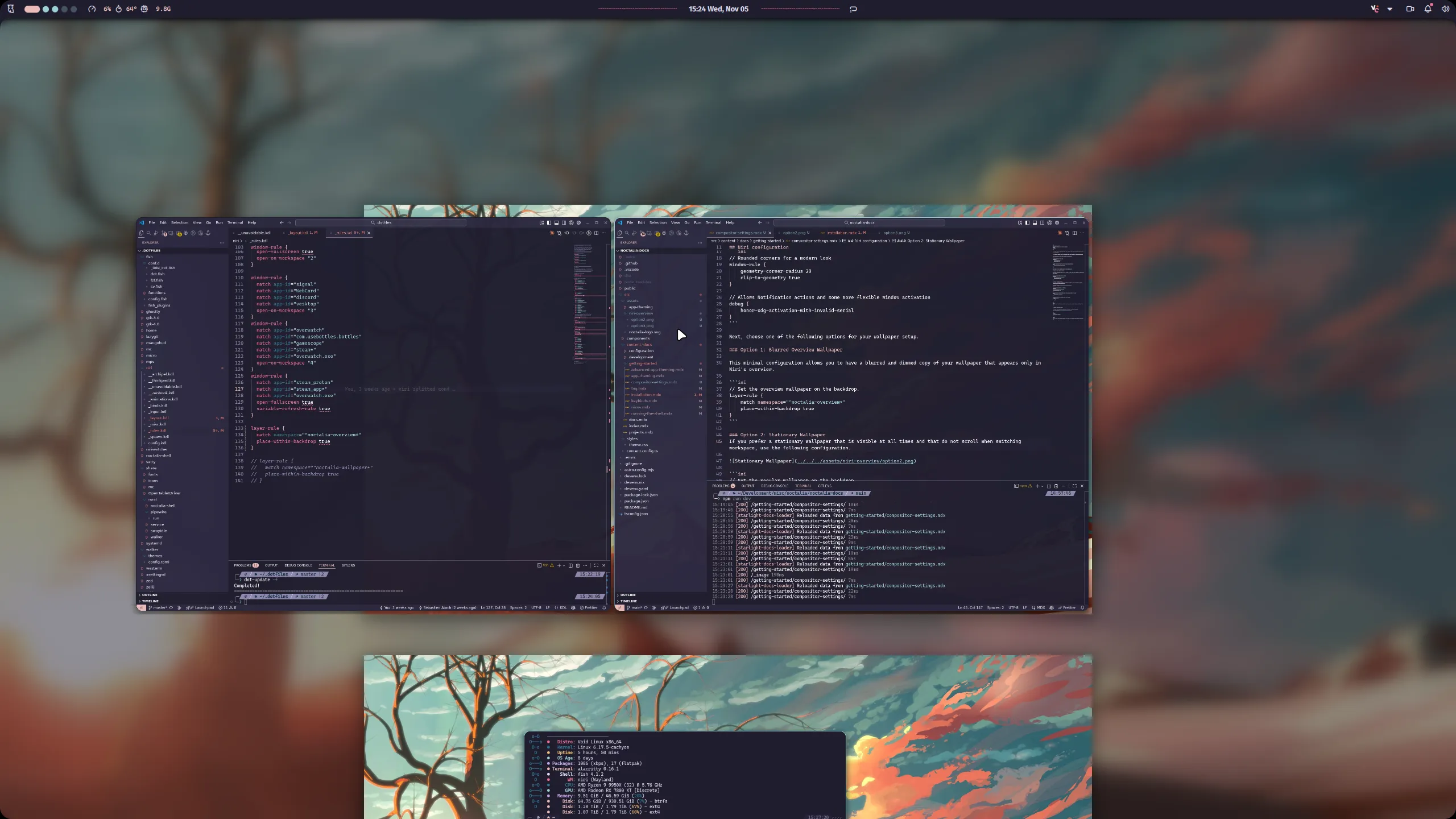Toggle secondary sidebar in noctalia-docs title bar
Screen dimensions: 1456x819
pos(1042,222)
